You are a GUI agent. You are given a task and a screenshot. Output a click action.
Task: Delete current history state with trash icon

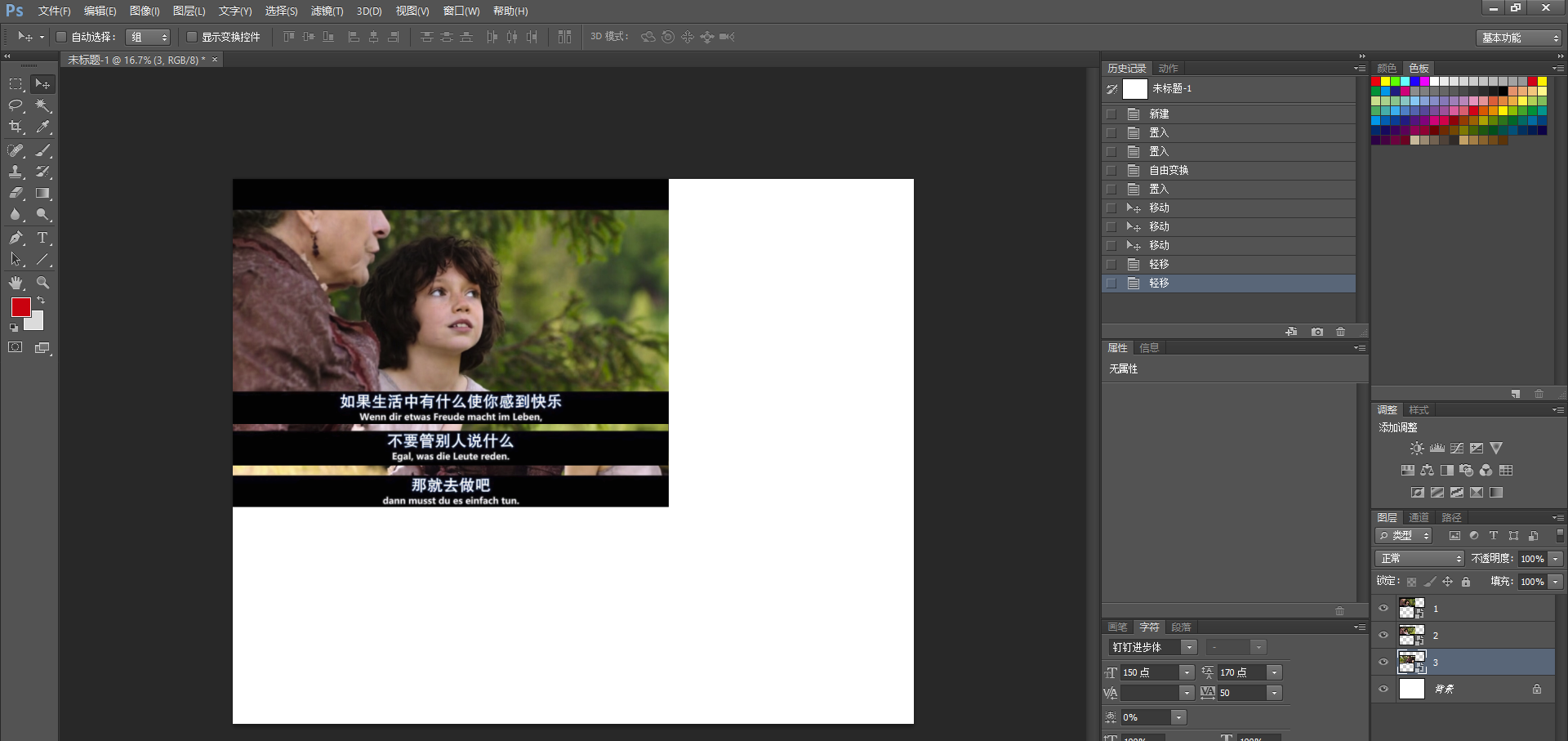1340,332
